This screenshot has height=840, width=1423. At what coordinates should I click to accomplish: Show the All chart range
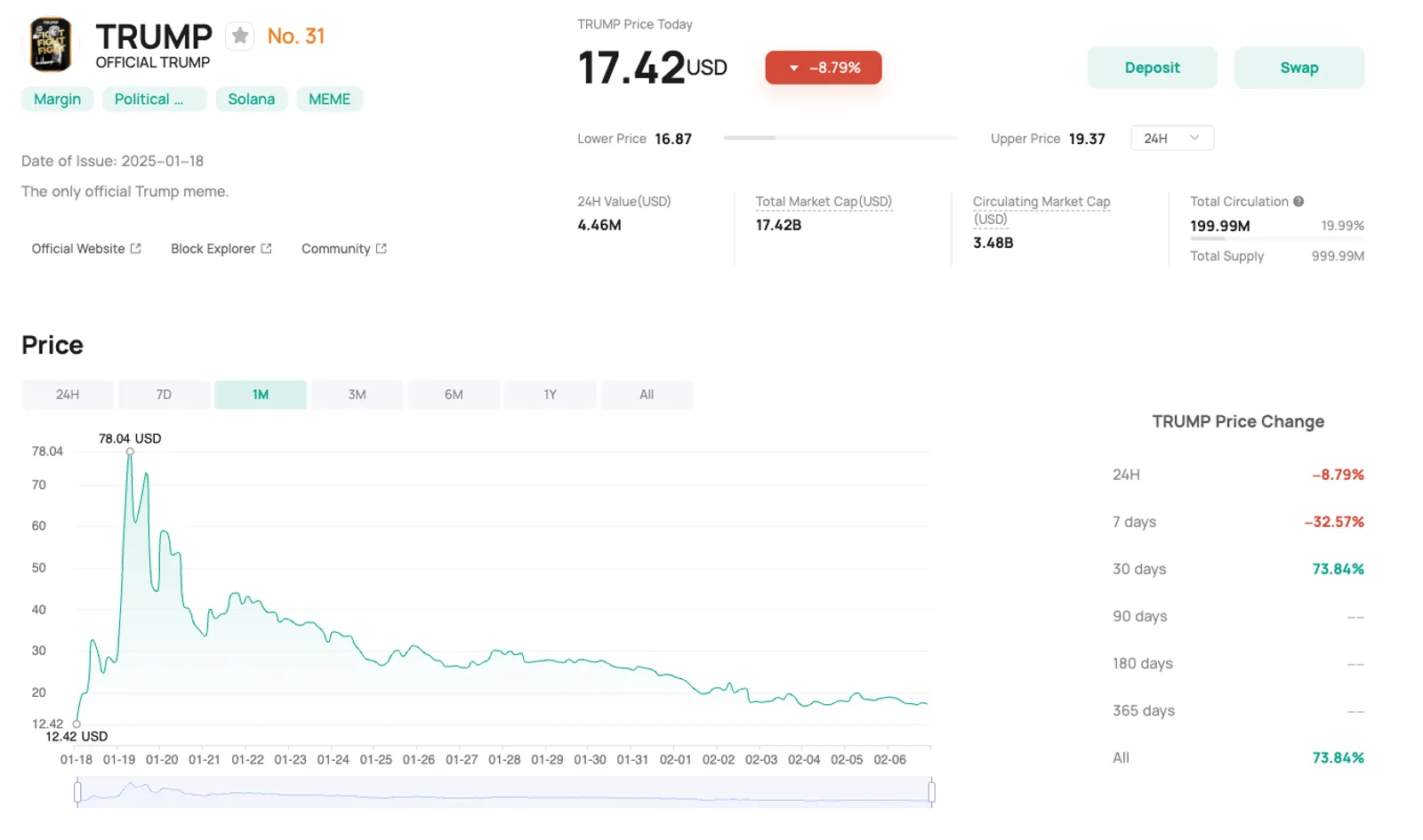click(x=647, y=395)
